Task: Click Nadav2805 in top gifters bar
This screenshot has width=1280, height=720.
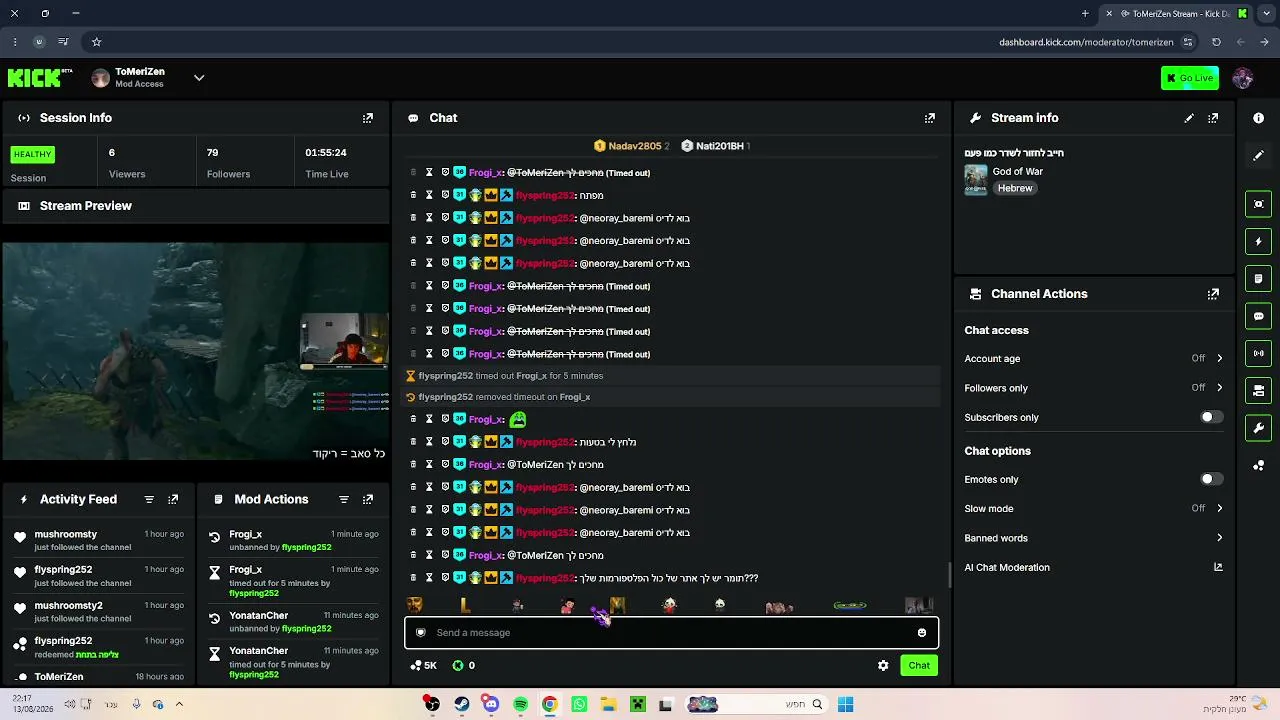Action: click(x=631, y=146)
